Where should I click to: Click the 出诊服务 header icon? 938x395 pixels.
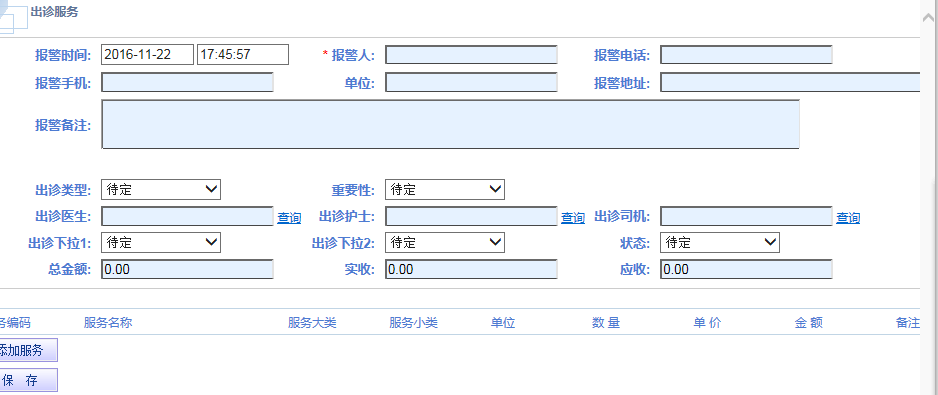click(x=13, y=17)
